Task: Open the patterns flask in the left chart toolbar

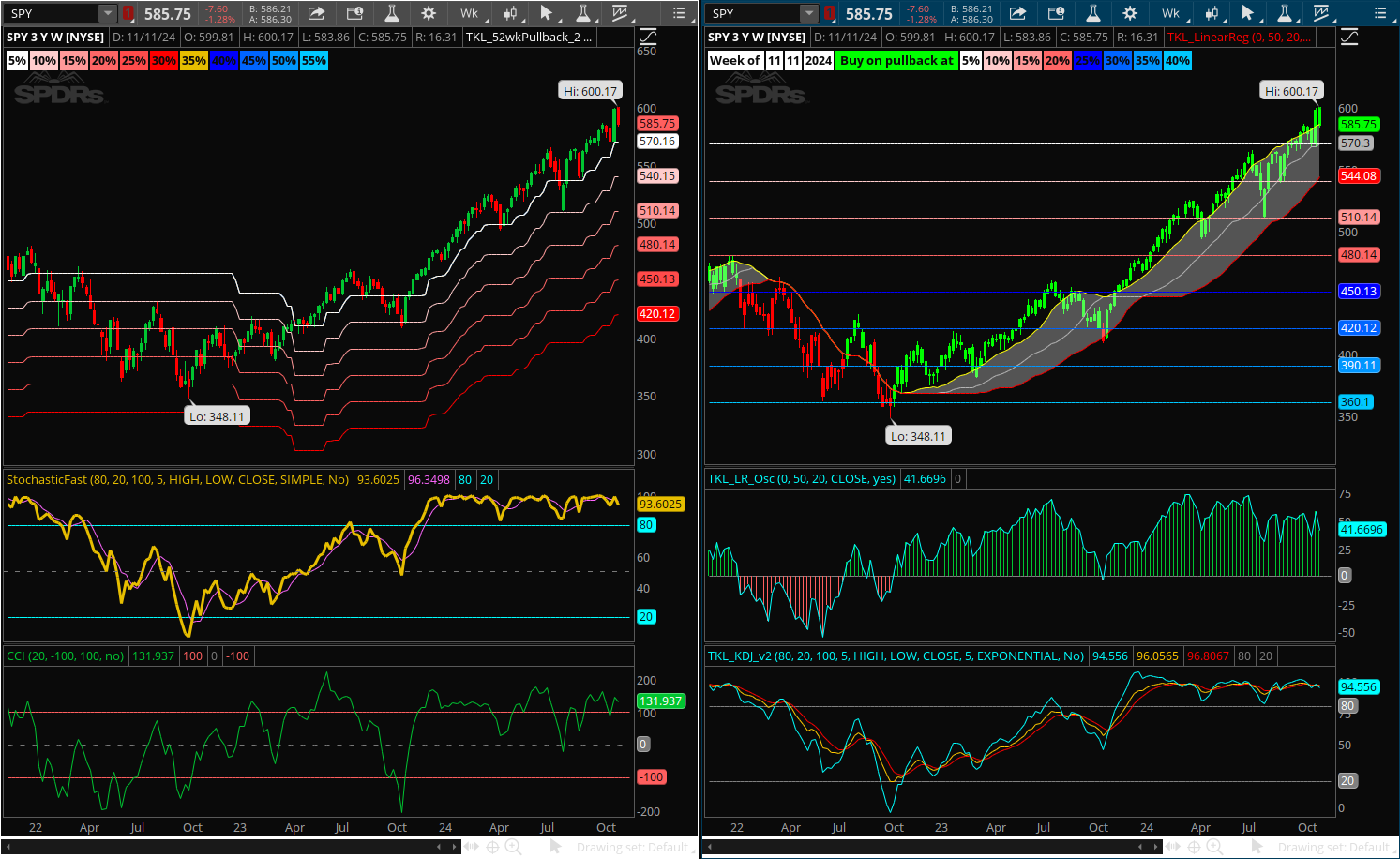Action: (x=583, y=13)
